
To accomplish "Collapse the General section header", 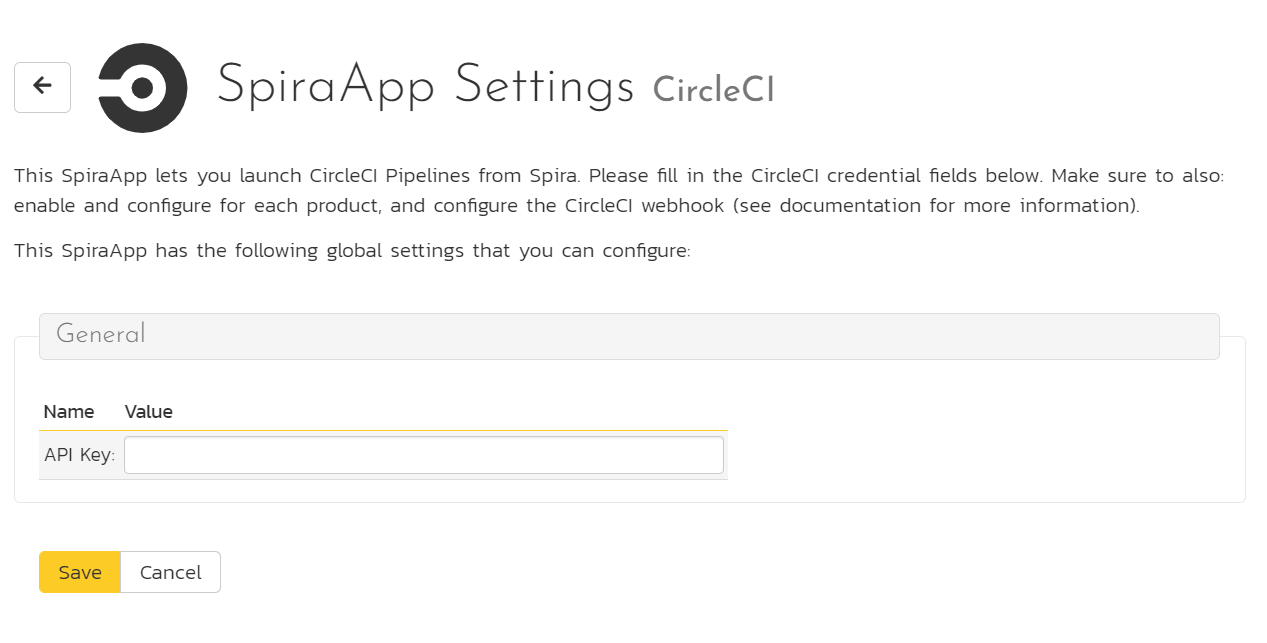I will pyautogui.click(x=629, y=336).
